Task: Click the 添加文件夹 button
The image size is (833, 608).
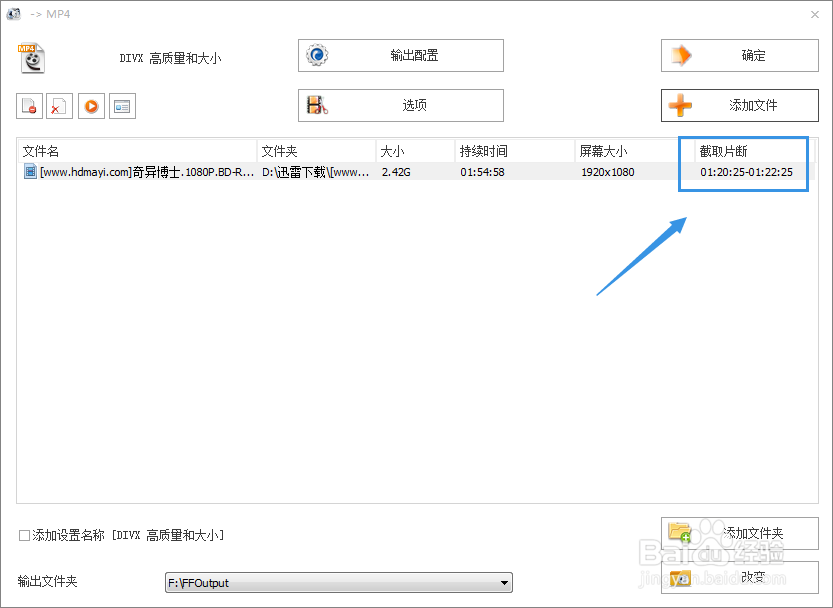Action: [x=740, y=533]
